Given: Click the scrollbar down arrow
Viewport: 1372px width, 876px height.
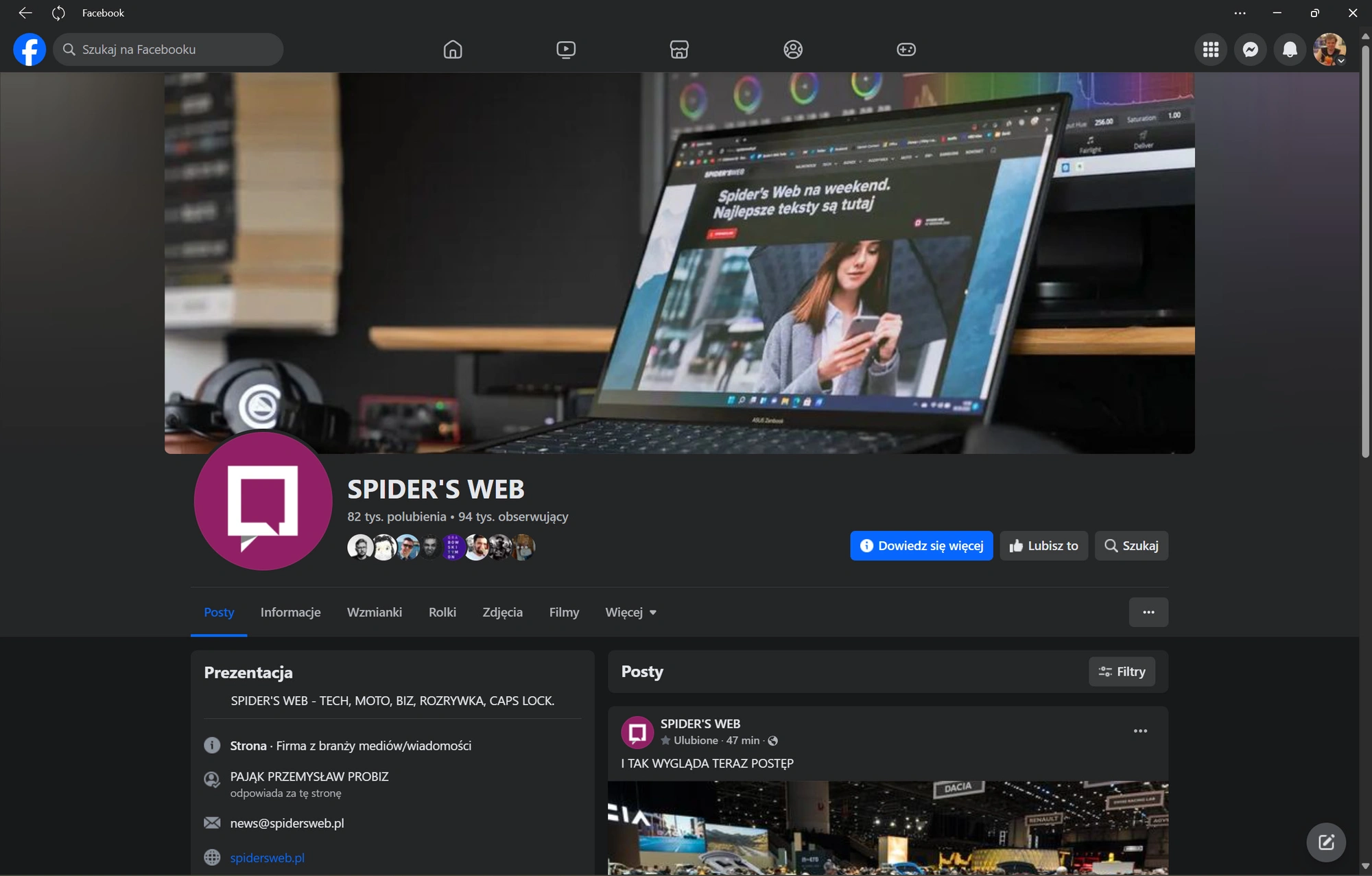Looking at the screenshot, I should point(1365,867).
